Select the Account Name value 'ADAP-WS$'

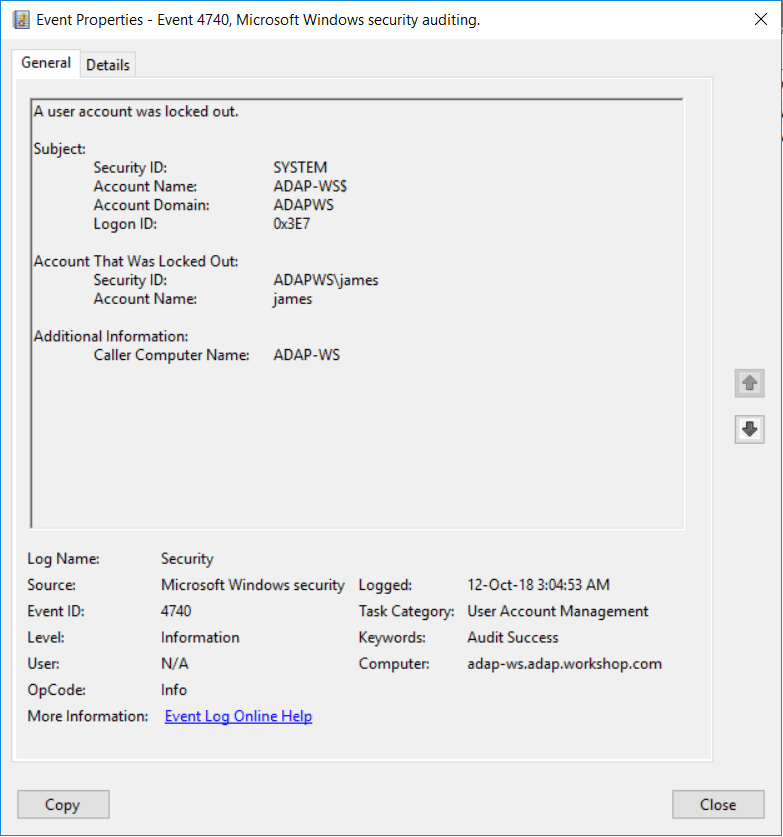point(310,186)
